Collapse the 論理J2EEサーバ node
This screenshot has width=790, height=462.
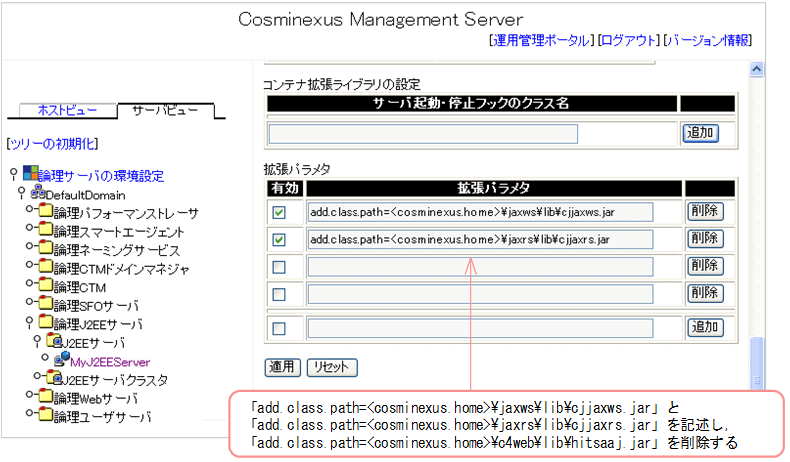pos(29,322)
